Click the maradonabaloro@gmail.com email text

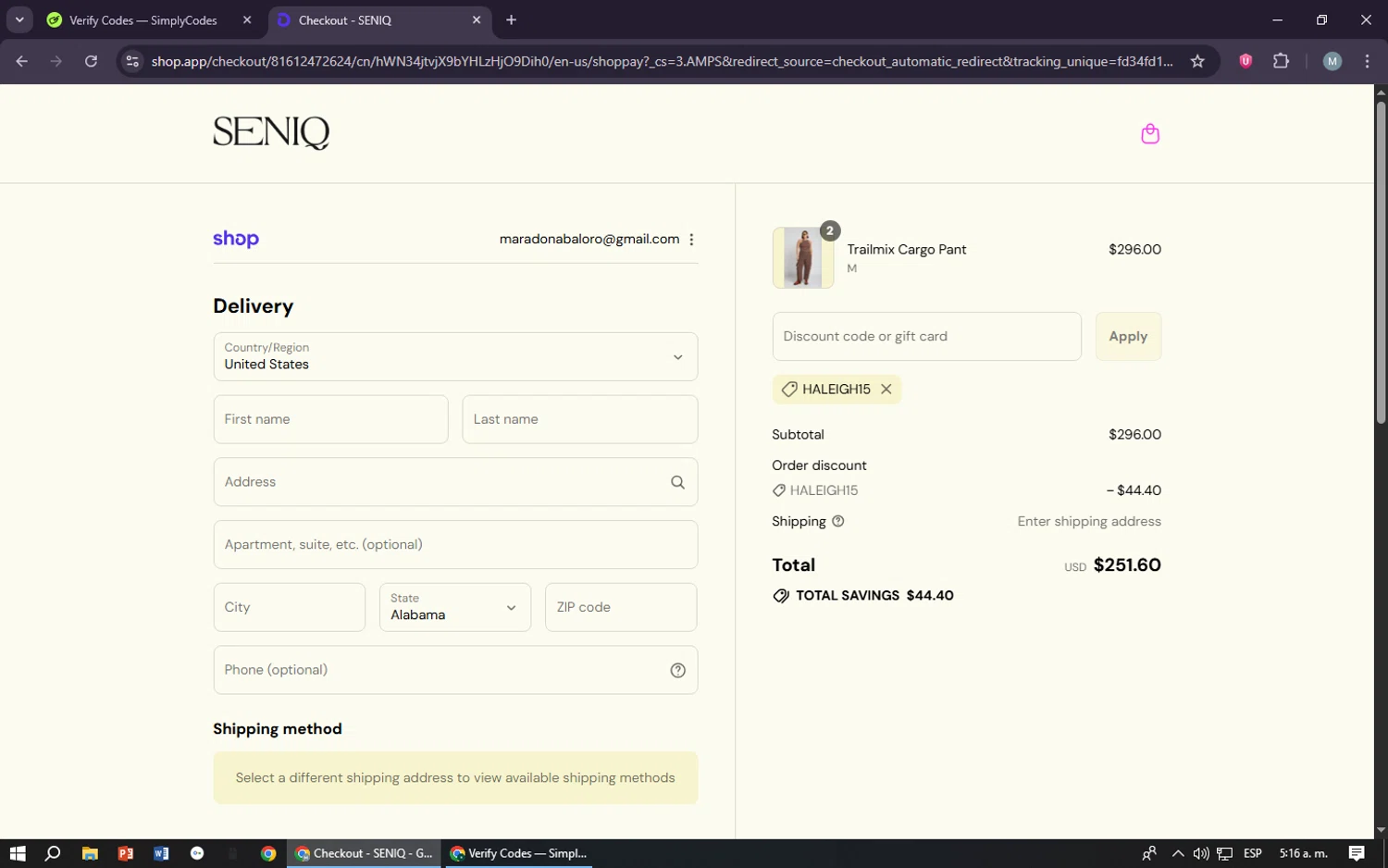(589, 239)
